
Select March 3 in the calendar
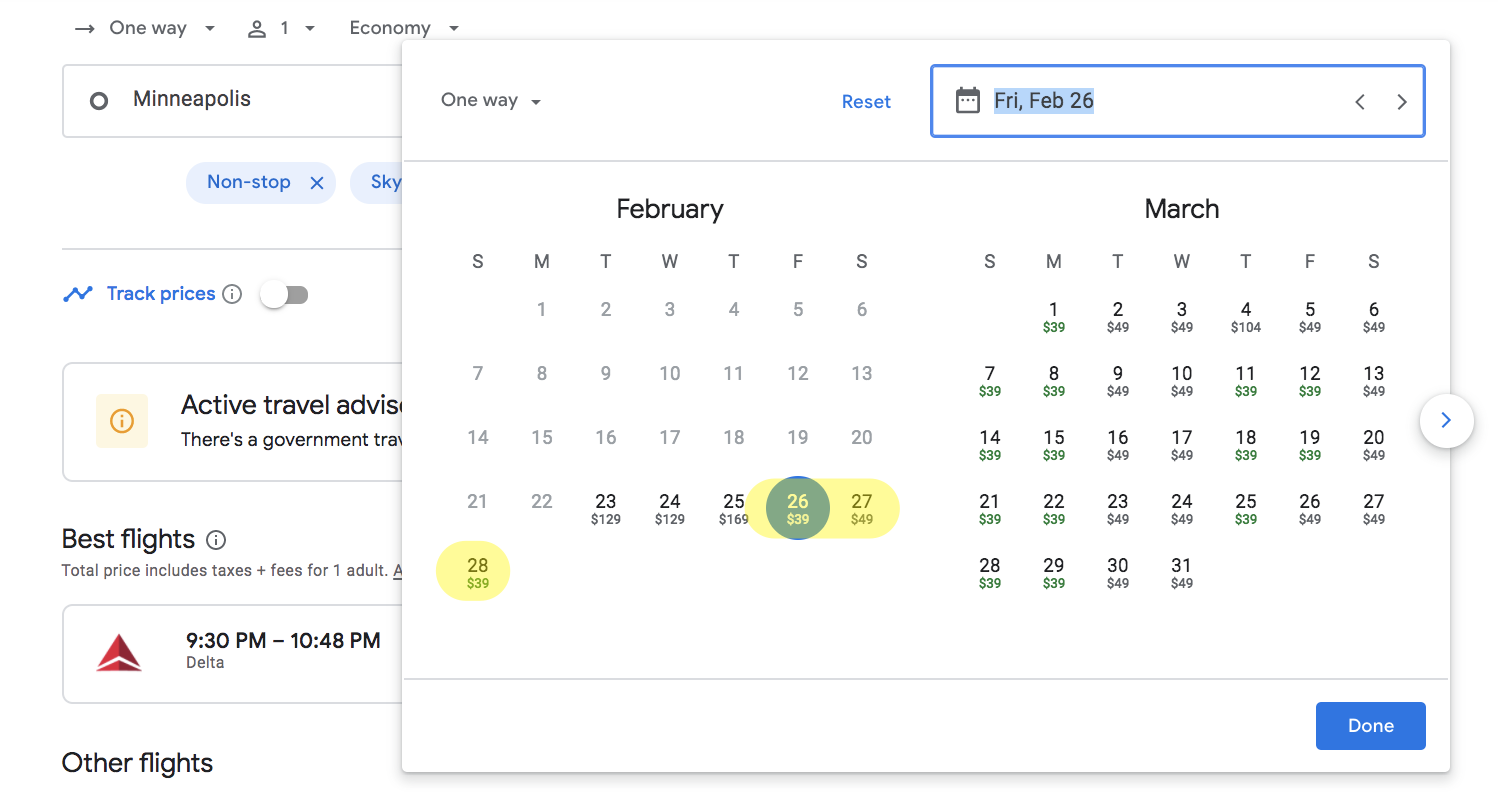click(1182, 316)
